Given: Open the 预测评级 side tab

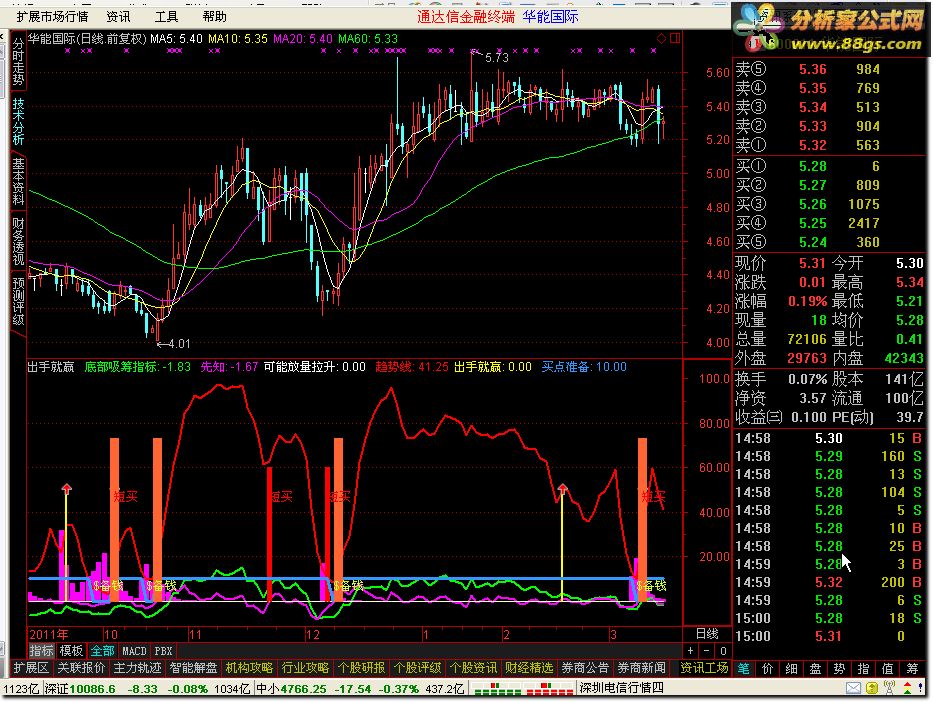Looking at the screenshot, I should 18,301.
